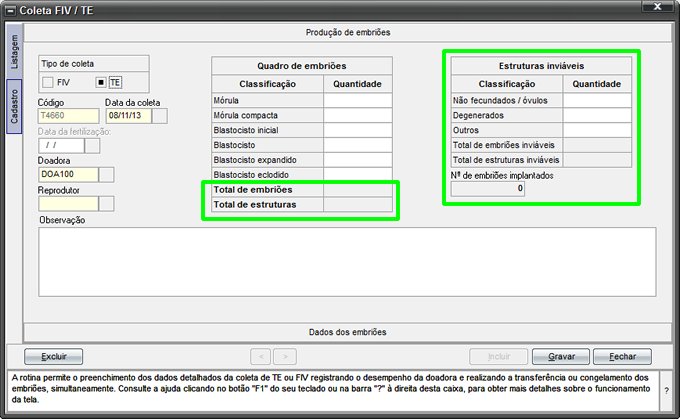Switch to the Listagem side tab
This screenshot has height=419, width=680.
[14, 52]
